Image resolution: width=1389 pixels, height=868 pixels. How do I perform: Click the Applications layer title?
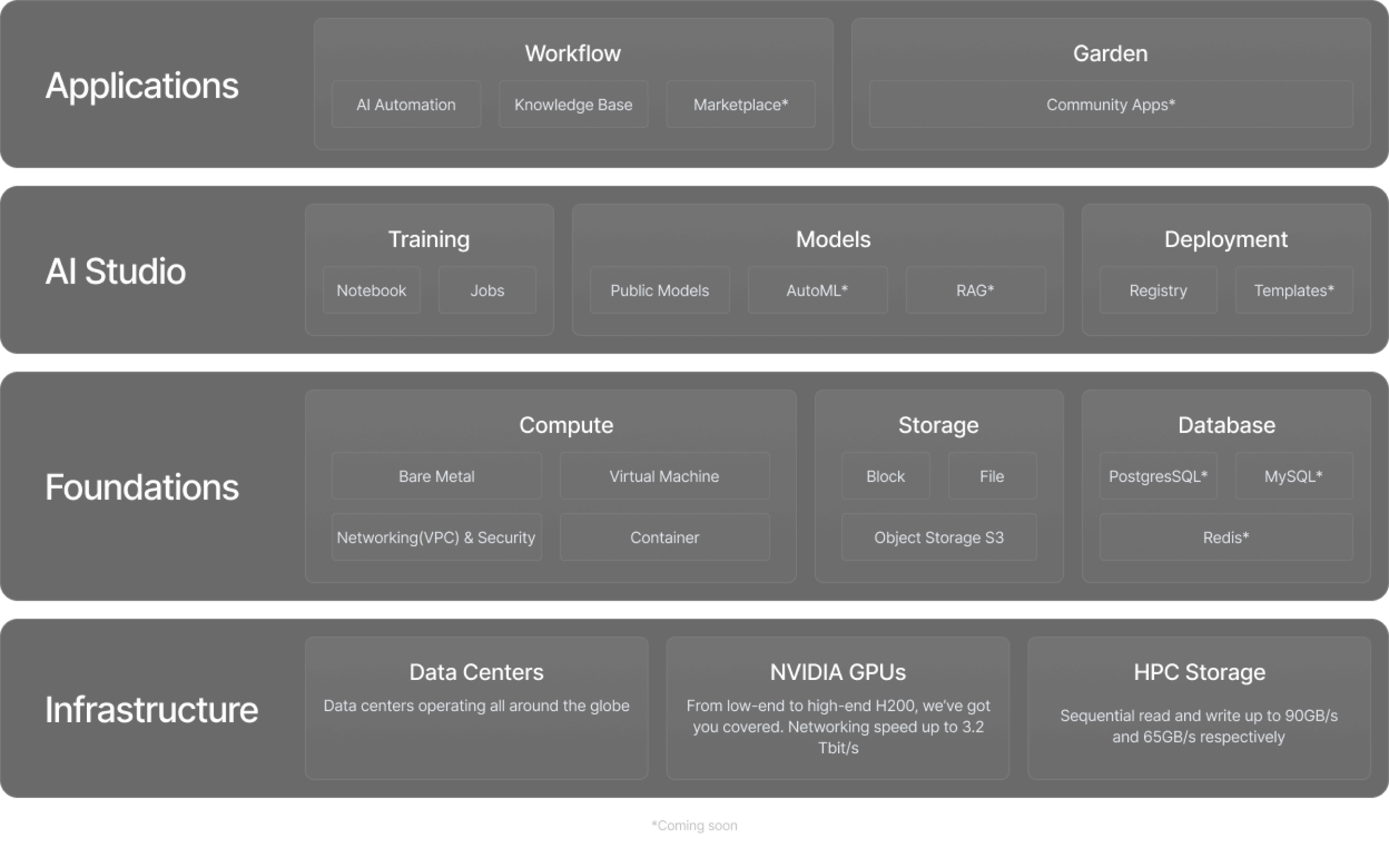point(142,86)
